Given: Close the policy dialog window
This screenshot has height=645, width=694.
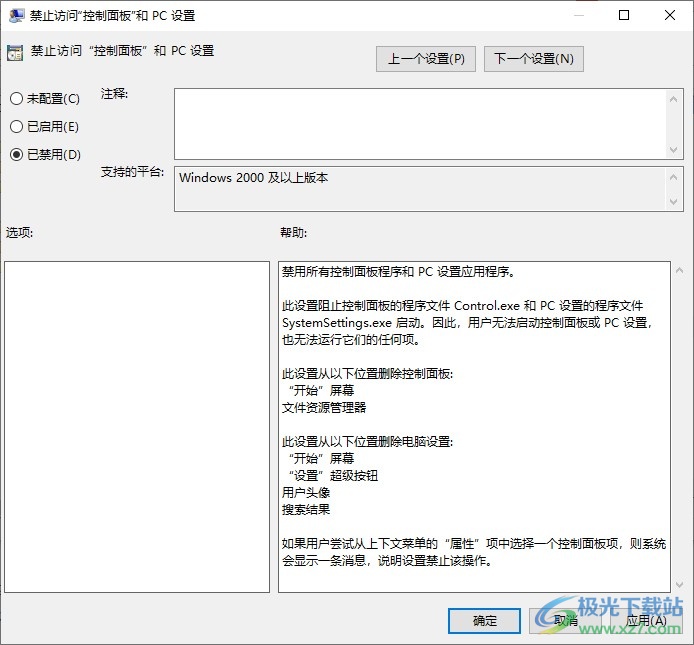Looking at the screenshot, I should click(670, 15).
